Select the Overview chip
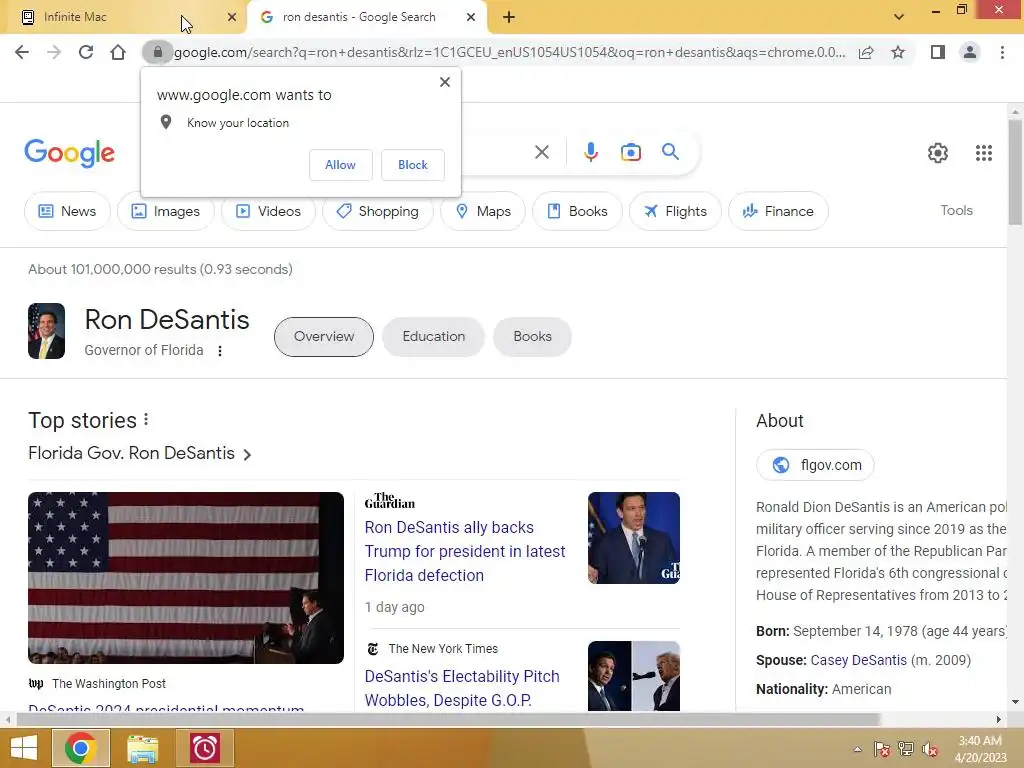This screenshot has width=1024, height=768. point(324,336)
